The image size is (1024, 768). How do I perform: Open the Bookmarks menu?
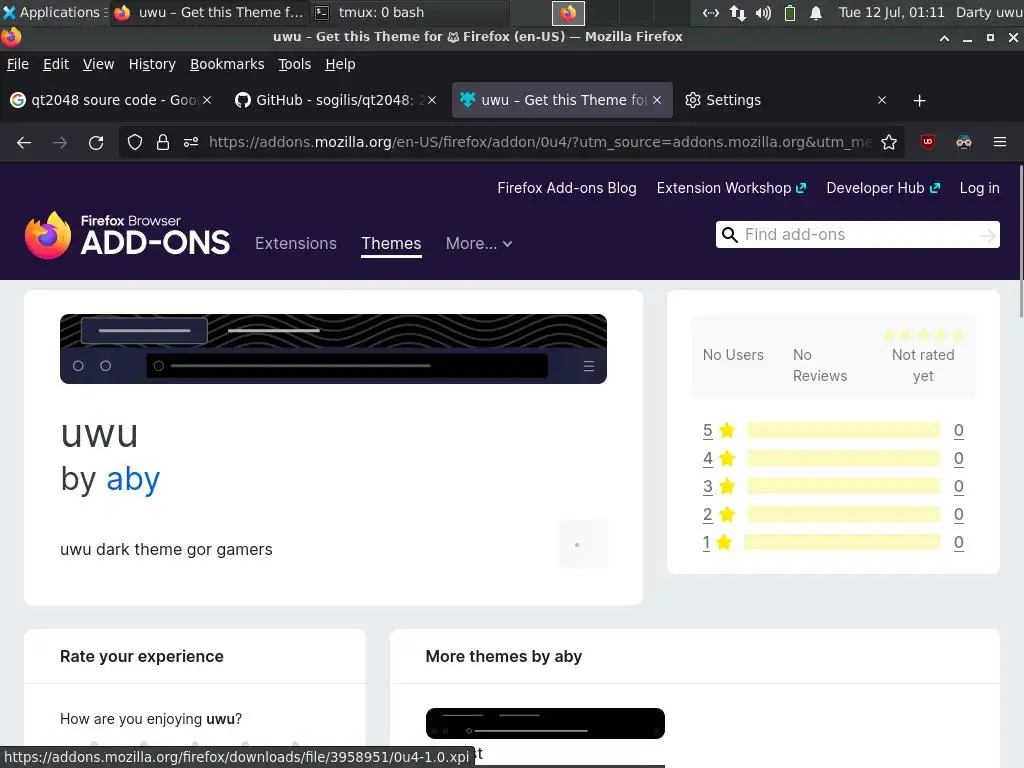227,64
